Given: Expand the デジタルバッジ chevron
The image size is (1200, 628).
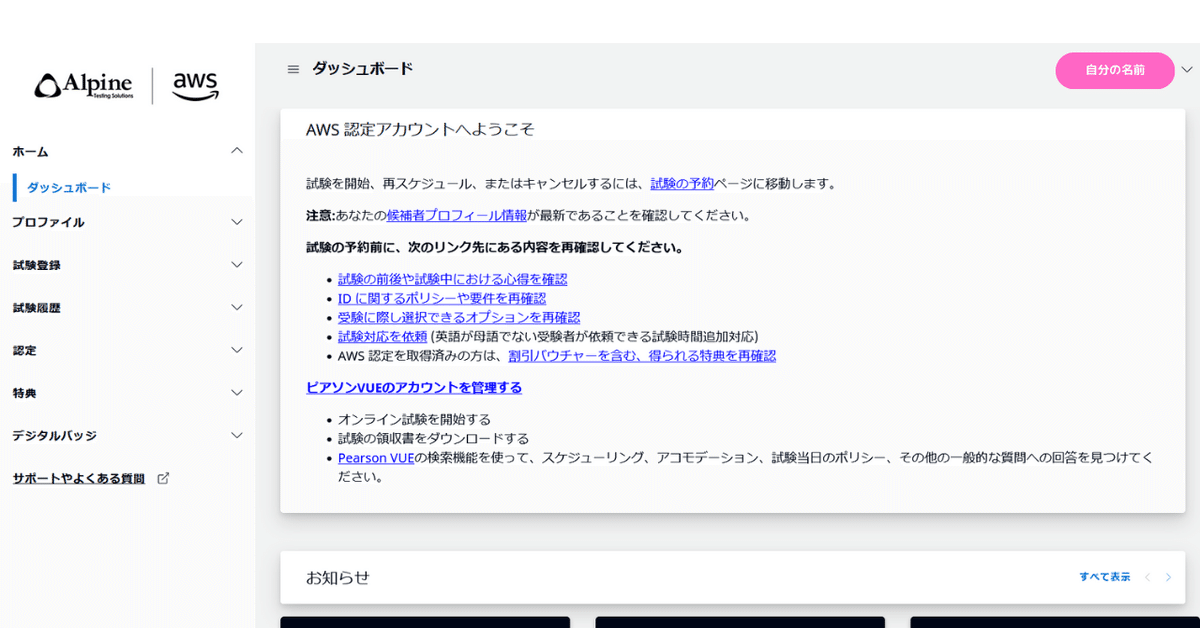Looking at the screenshot, I should click(237, 436).
